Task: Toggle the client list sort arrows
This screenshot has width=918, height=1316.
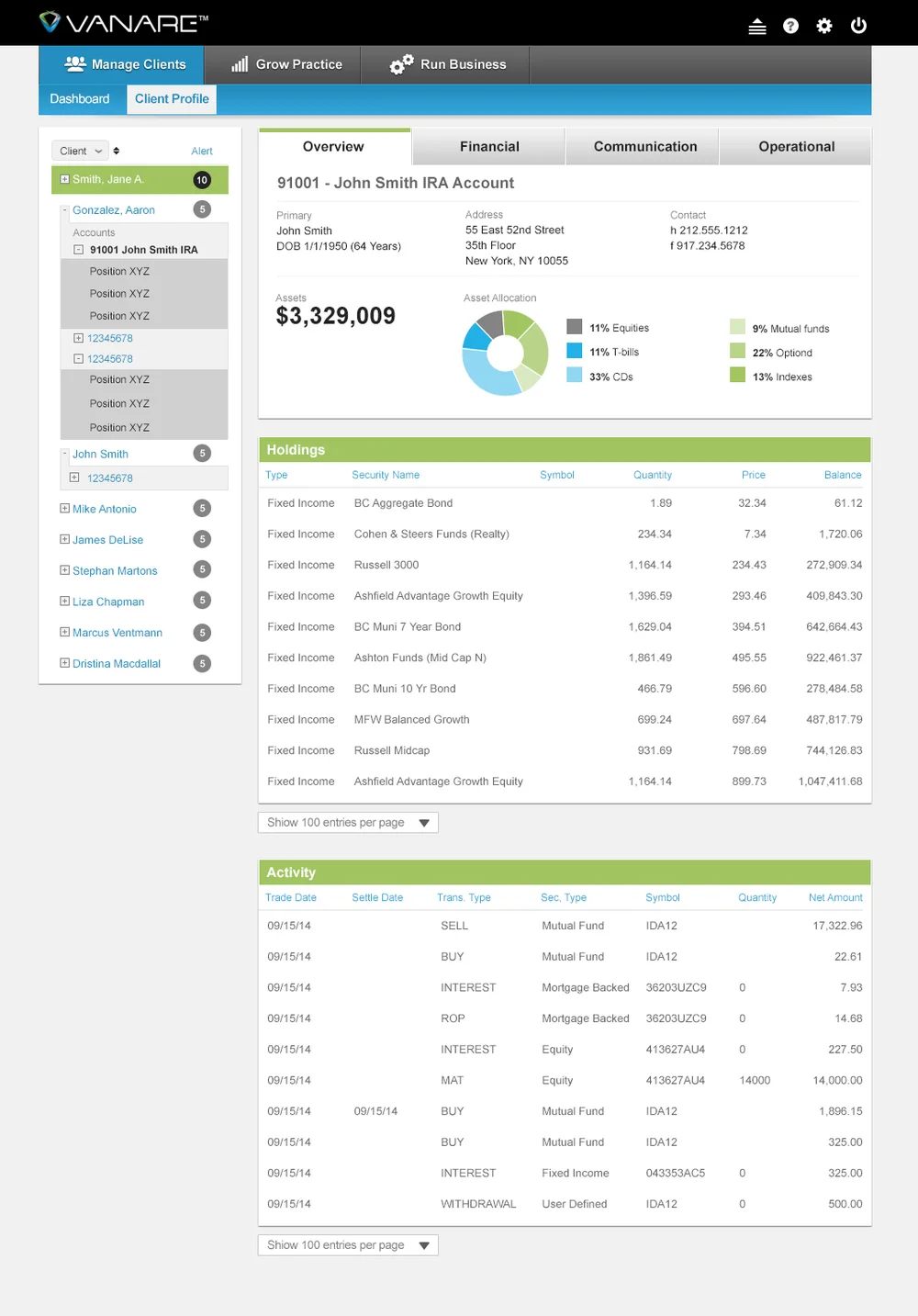Action: point(117,150)
